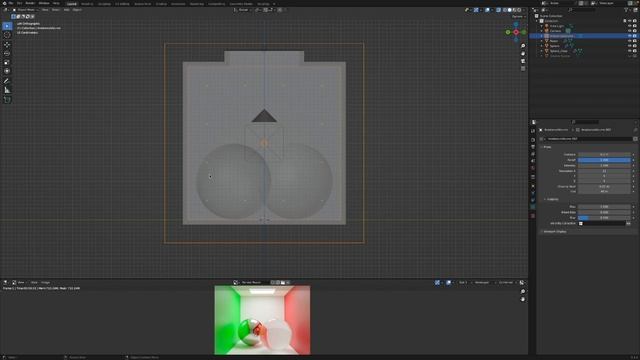
Task: Collapse the Visibility panel
Action: point(552,199)
